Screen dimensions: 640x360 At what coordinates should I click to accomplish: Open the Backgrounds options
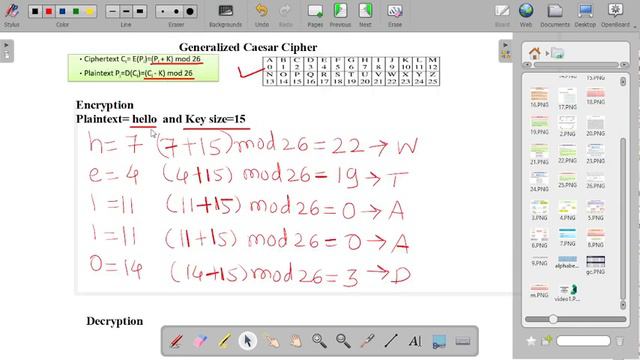click(x=225, y=15)
